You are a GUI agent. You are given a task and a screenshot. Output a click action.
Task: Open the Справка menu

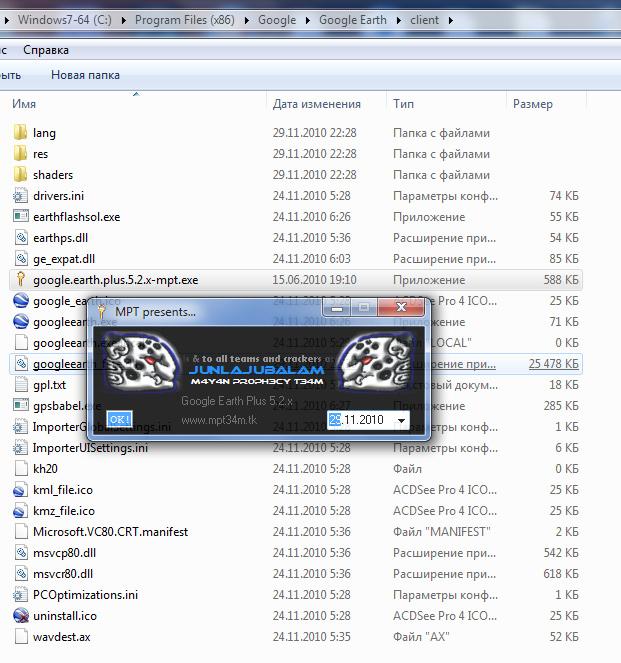(x=46, y=50)
